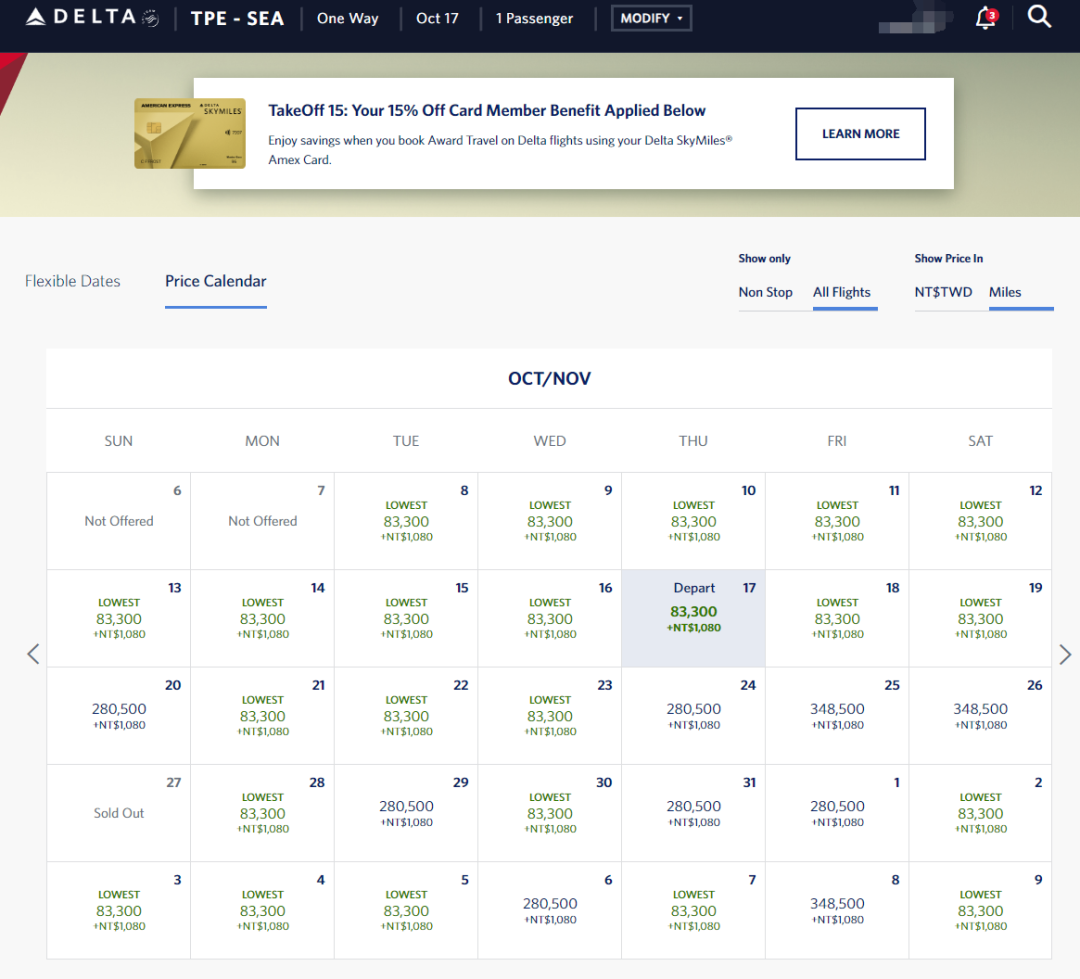Show only Non Stop flights
Screen dimensions: 1080x979
[x=766, y=292]
